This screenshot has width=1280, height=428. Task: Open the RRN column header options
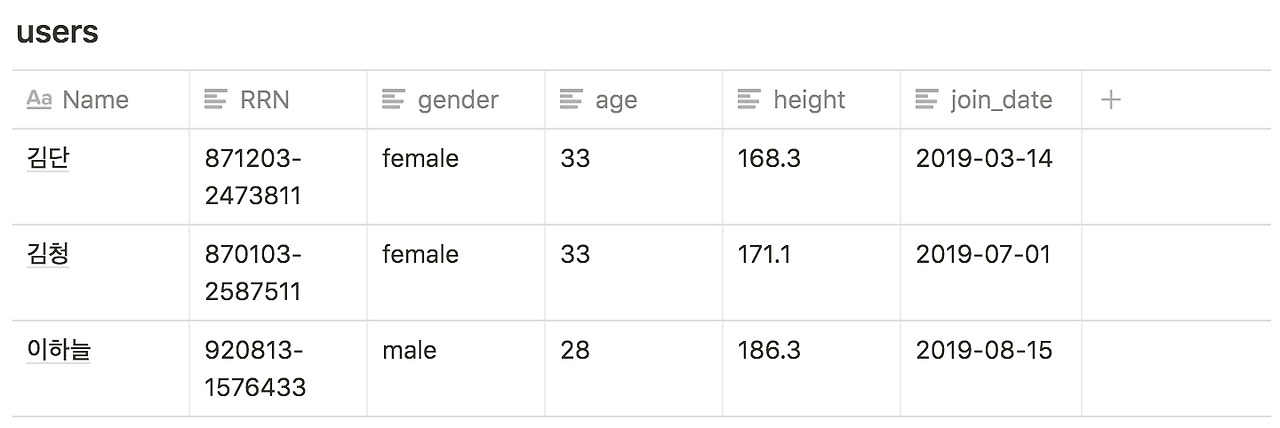click(x=265, y=100)
